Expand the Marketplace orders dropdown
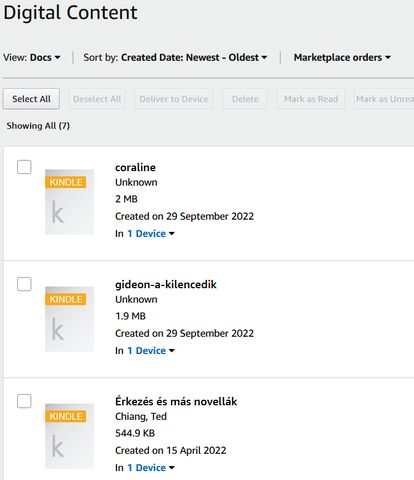Image resolution: width=414 pixels, height=480 pixels. pyautogui.click(x=342, y=57)
